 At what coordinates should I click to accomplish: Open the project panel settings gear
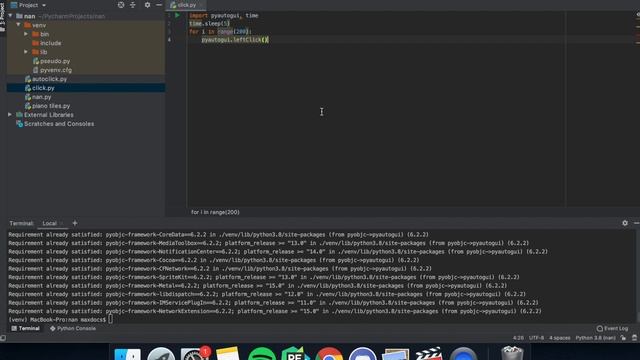[x=147, y=5]
